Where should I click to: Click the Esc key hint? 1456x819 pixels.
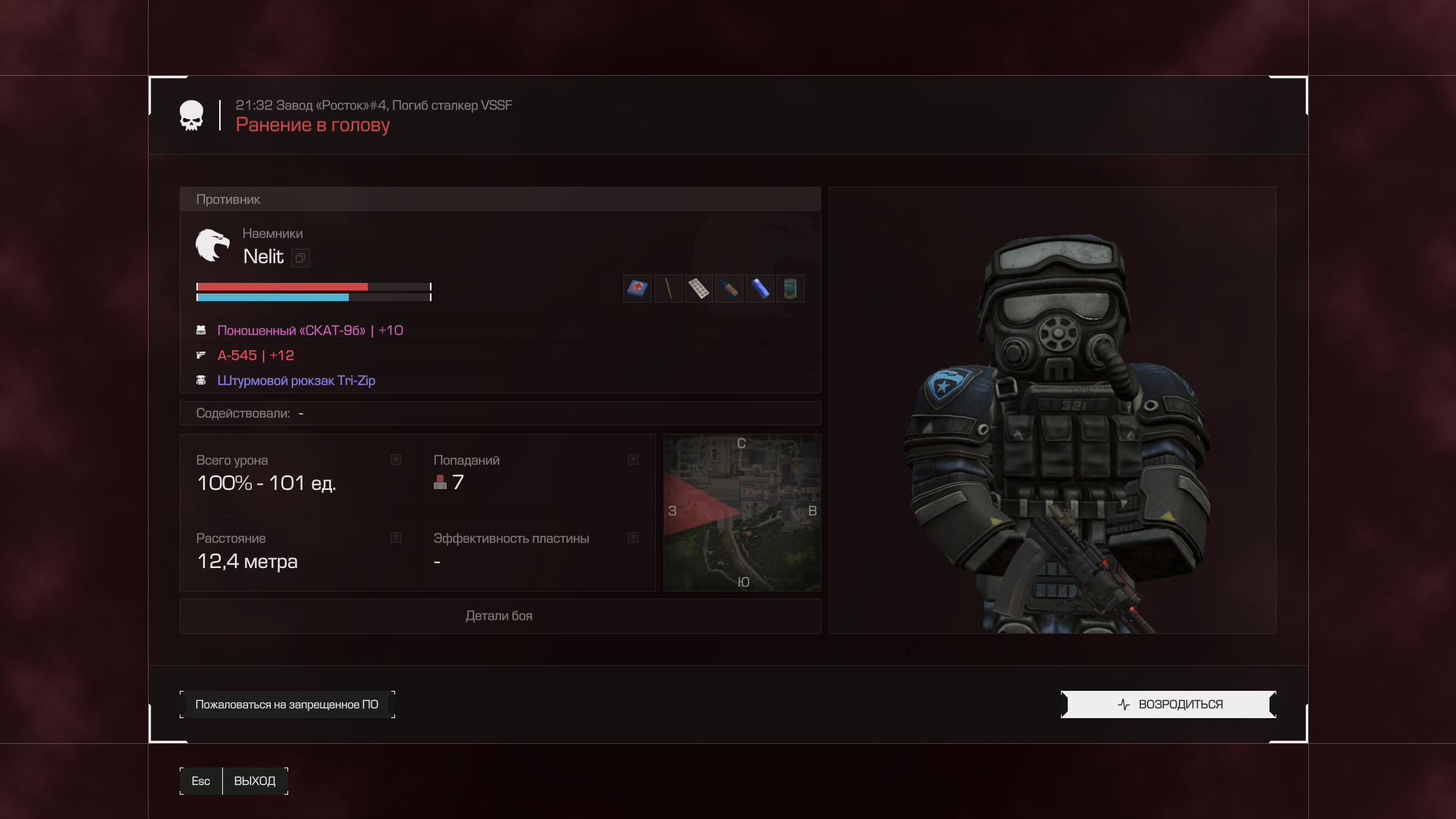point(201,781)
